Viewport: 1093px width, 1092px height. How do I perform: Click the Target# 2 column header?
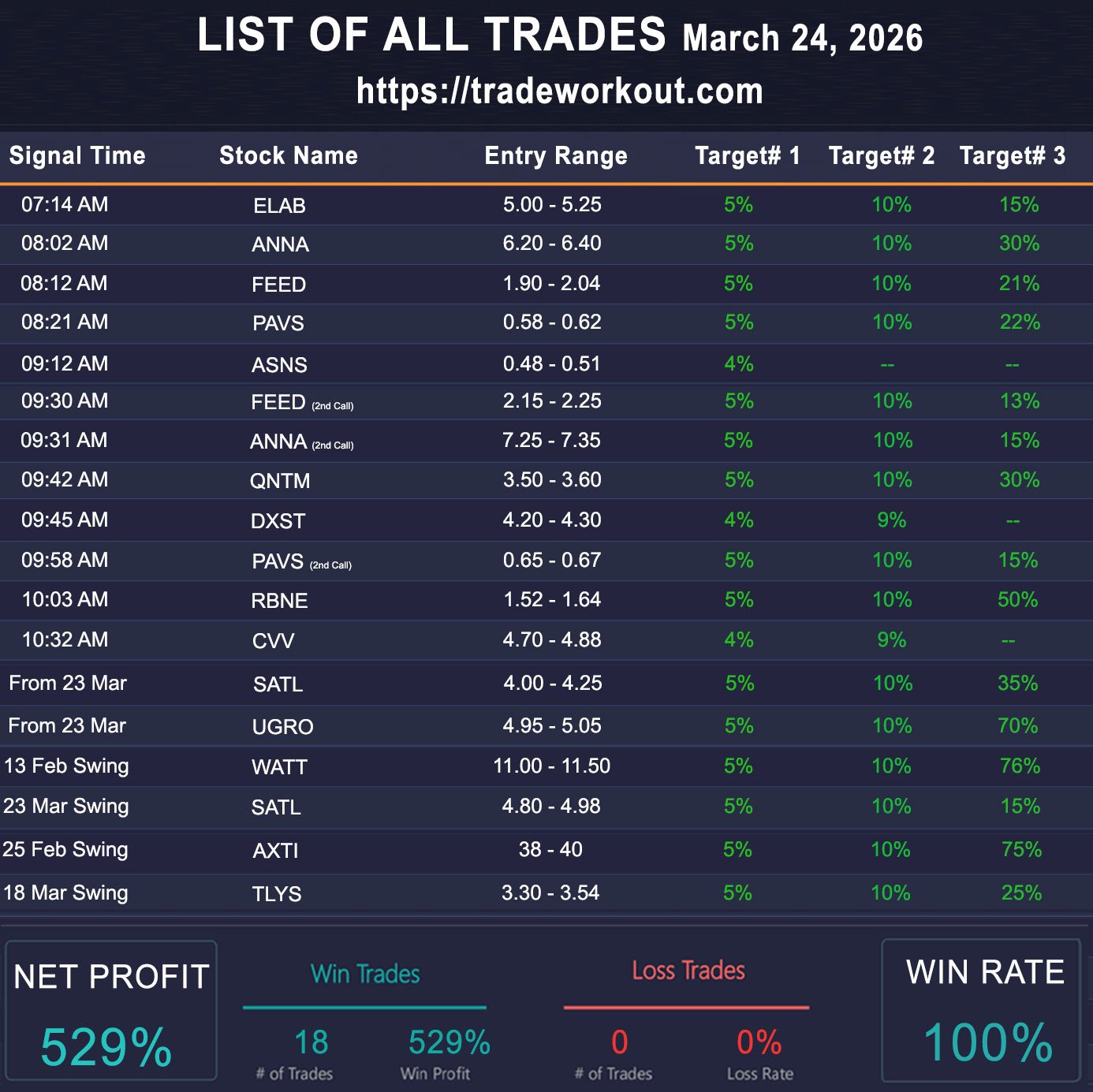(x=881, y=155)
